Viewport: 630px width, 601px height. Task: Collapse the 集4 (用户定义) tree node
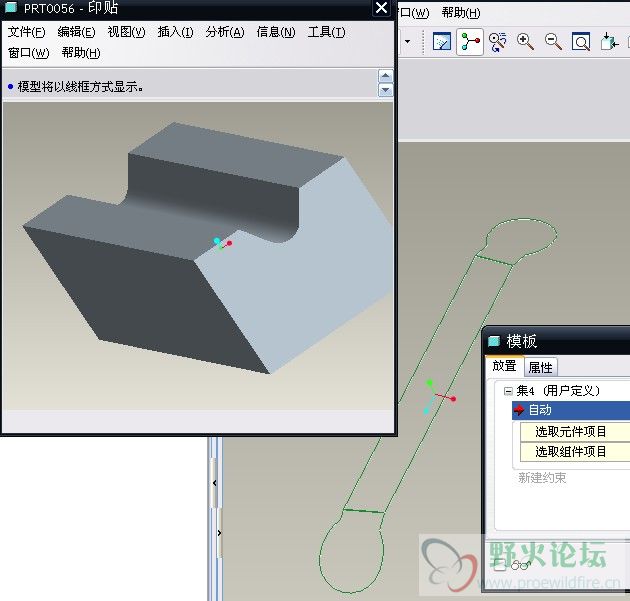click(x=508, y=391)
